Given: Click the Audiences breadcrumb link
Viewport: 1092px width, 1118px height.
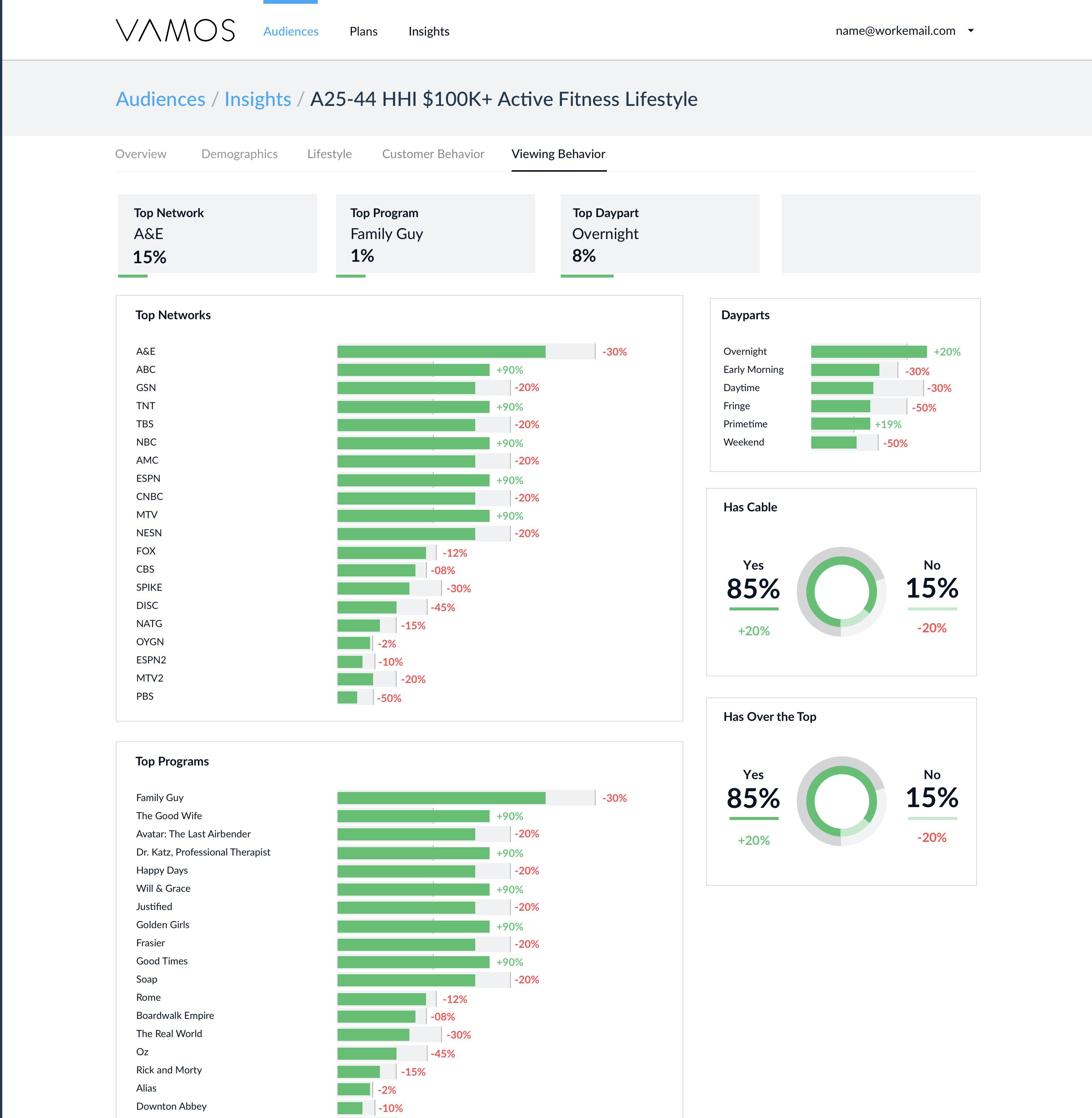Looking at the screenshot, I should tap(160, 99).
